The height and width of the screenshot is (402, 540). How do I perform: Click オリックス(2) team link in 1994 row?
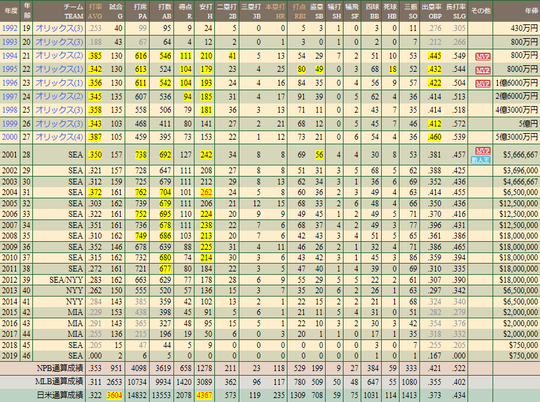coord(59,55)
